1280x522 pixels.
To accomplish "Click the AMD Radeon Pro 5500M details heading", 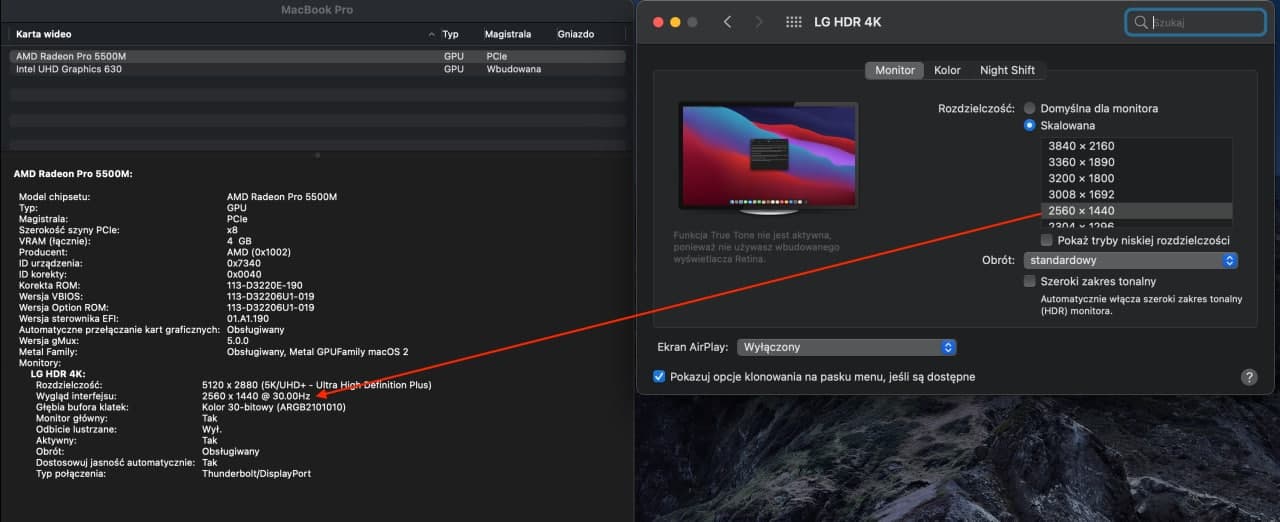I will coord(73,174).
